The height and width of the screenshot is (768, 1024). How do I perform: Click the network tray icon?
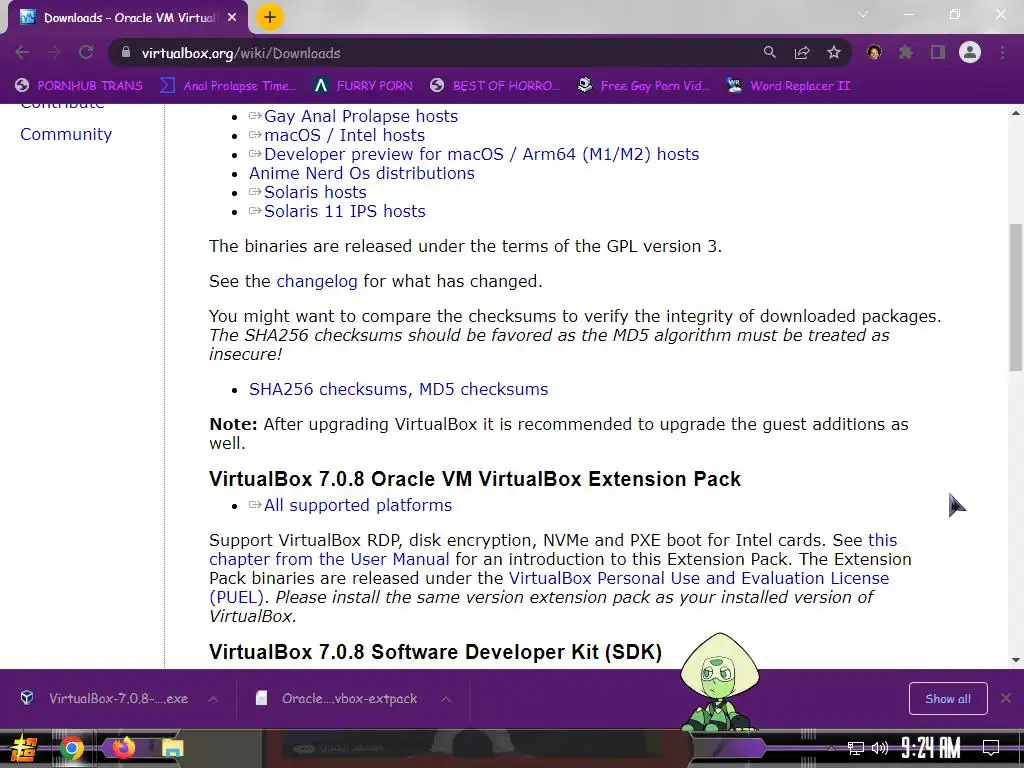coord(855,748)
